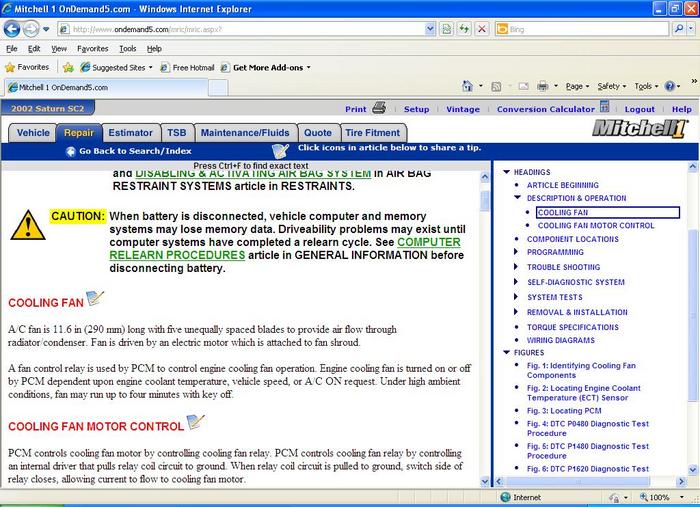Click the tip note icon beside COOLING FAN MOTOR CONTROL

(x=195, y=421)
